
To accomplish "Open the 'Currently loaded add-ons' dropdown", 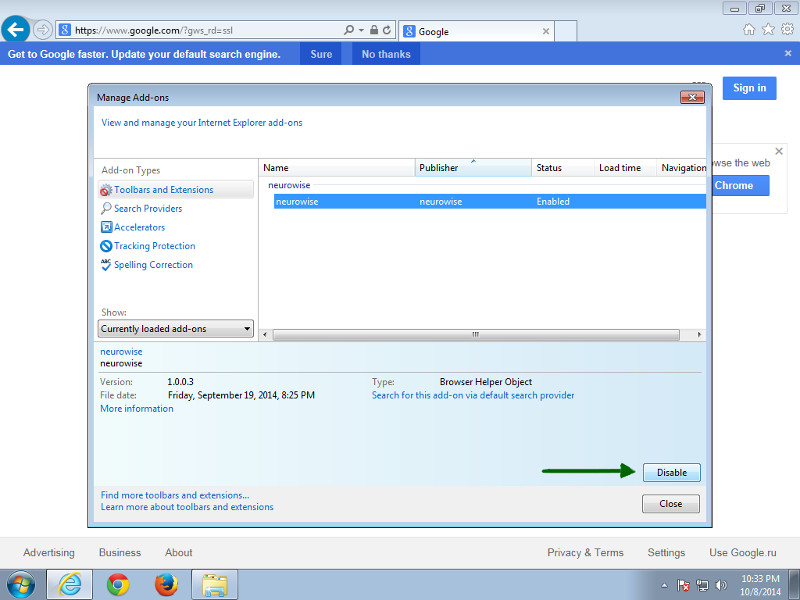I will point(176,329).
